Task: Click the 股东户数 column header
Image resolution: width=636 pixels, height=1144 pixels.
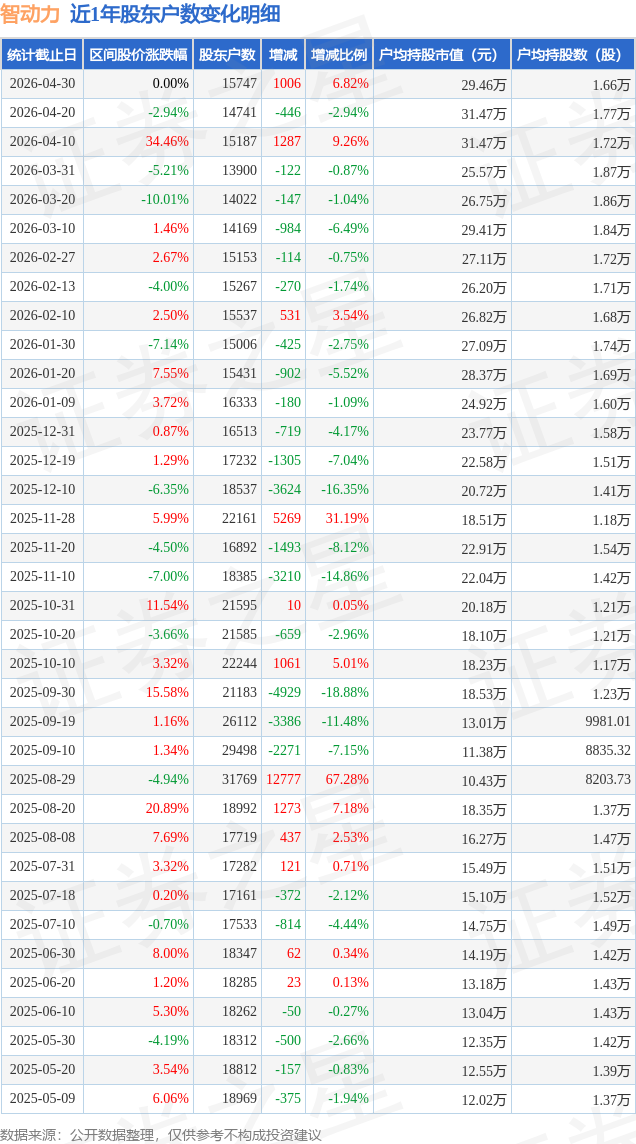Action: click(228, 55)
